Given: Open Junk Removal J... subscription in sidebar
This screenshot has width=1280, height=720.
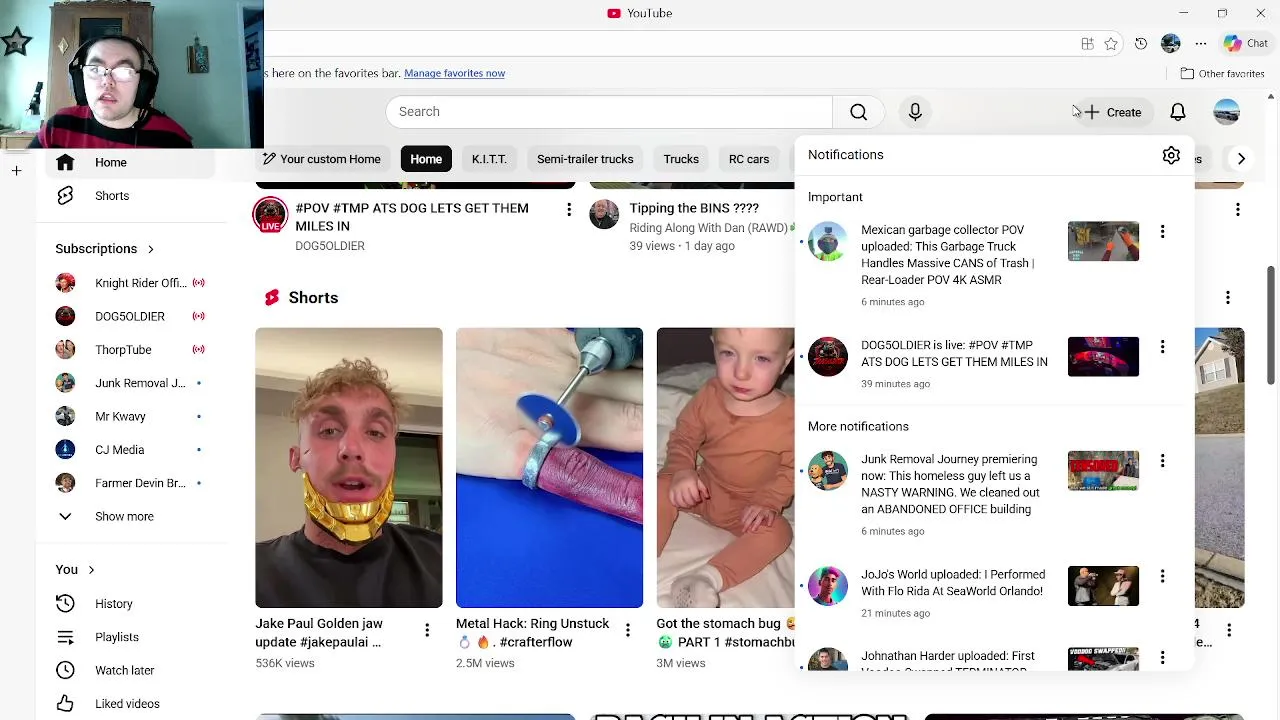Looking at the screenshot, I should click(x=130, y=383).
